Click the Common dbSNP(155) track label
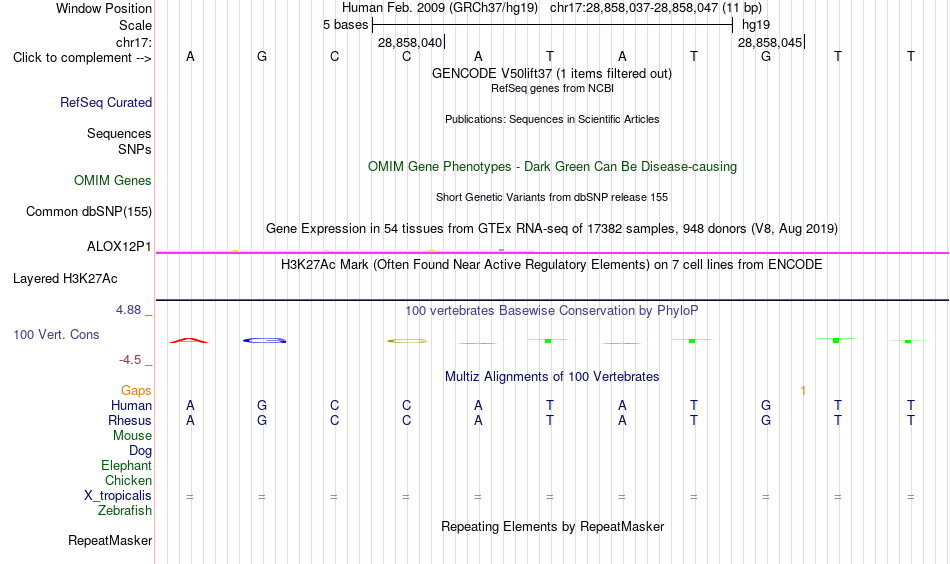The width and height of the screenshot is (950, 564). pos(89,211)
